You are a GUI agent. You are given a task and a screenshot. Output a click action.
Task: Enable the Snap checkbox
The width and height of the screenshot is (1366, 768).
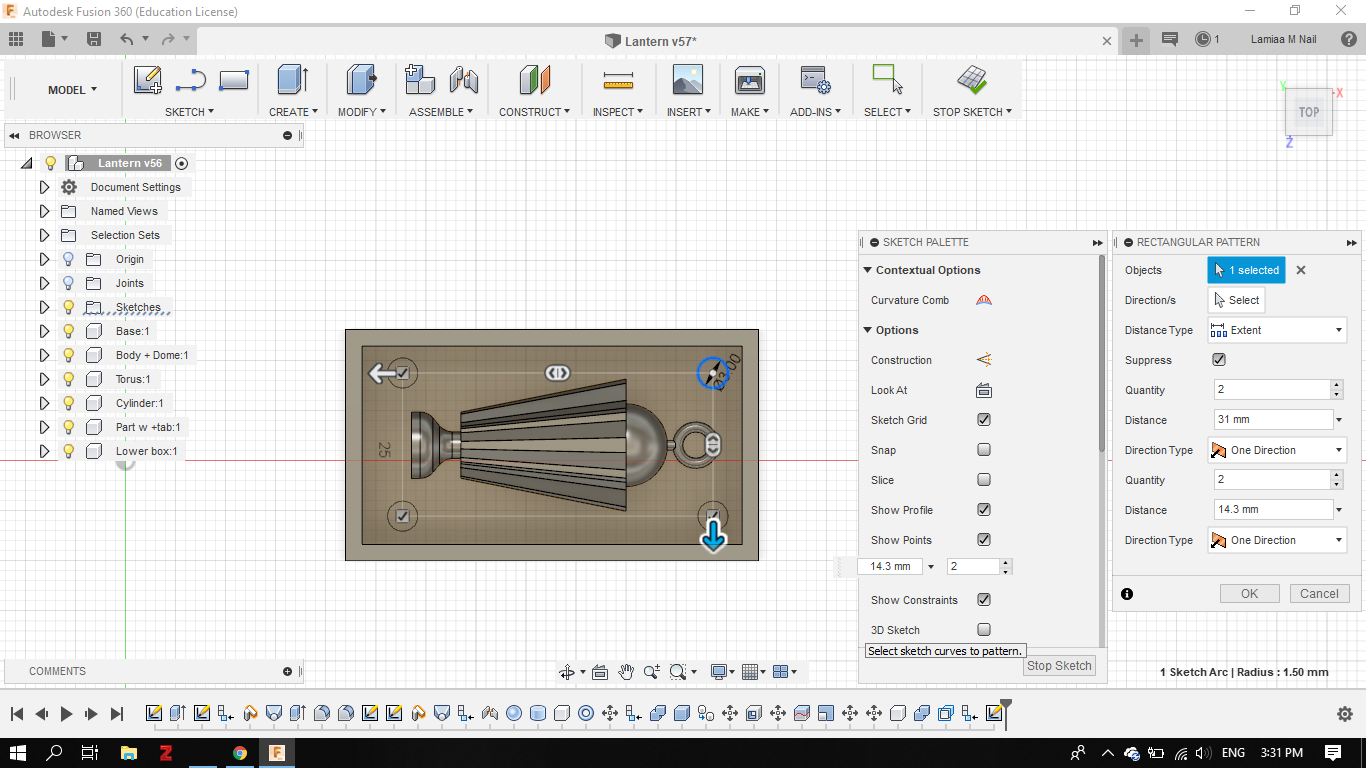point(984,450)
